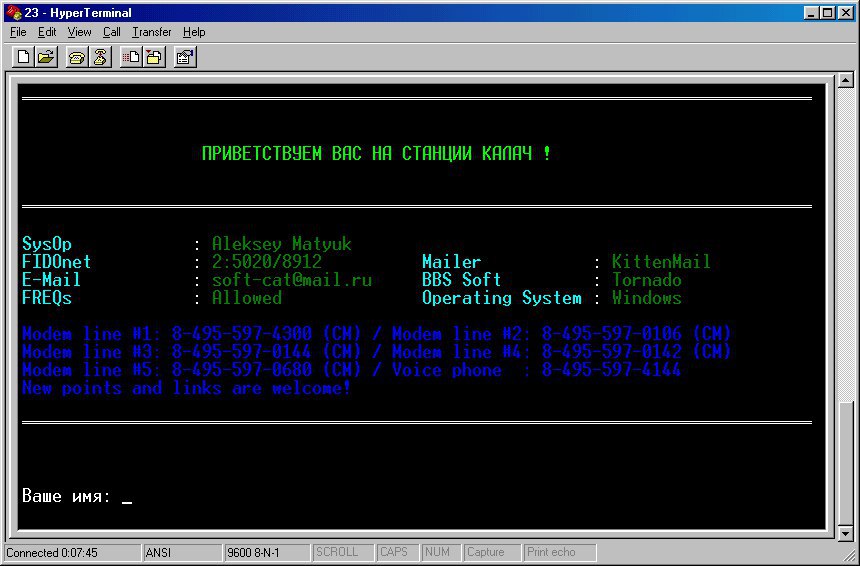Image resolution: width=860 pixels, height=566 pixels.
Task: Click the 8-495-597-4300 modem line number
Action: (242, 334)
